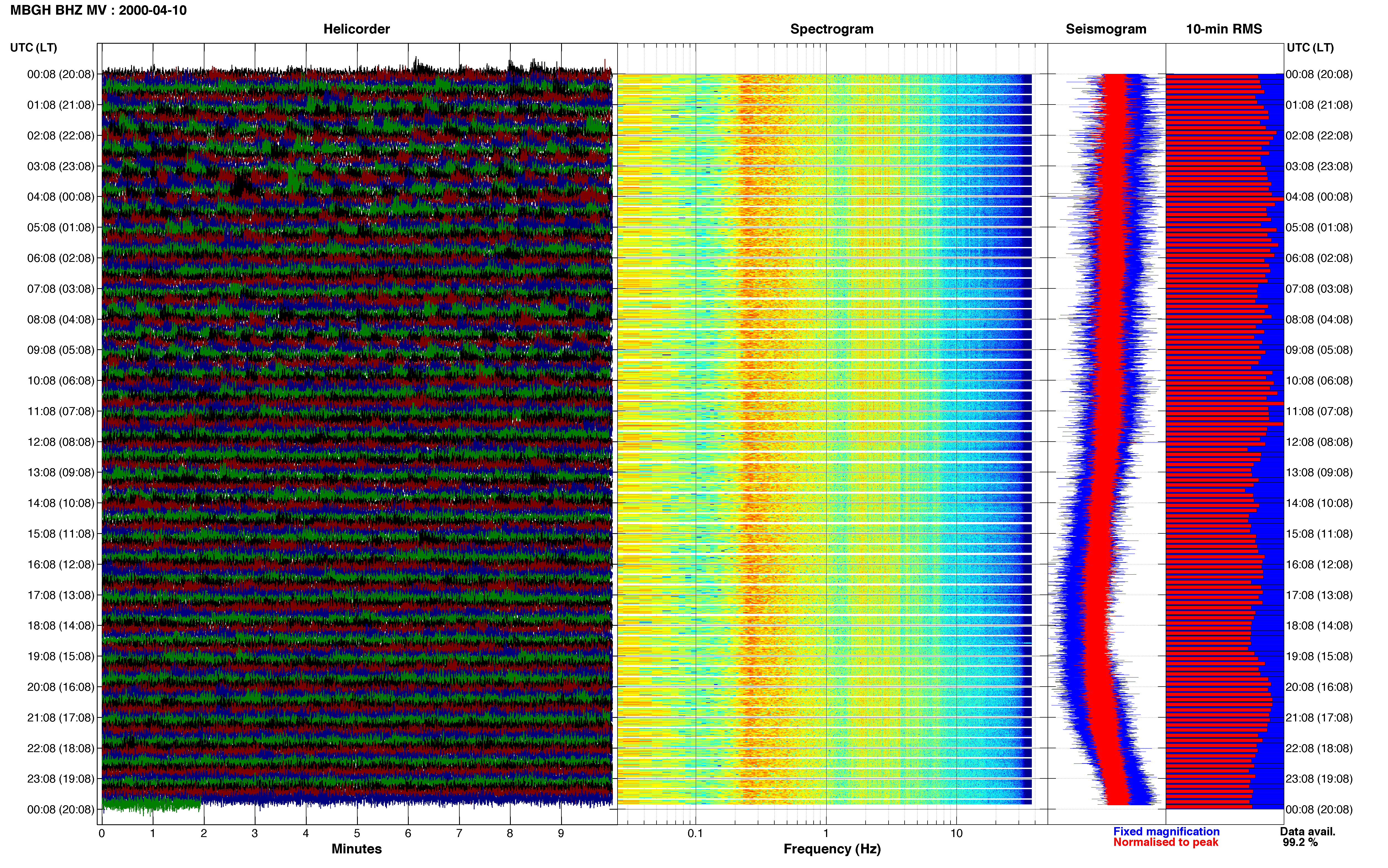The height and width of the screenshot is (868, 1388).
Task: Click the green partial trace at helicorder bottom
Action: pos(152,804)
